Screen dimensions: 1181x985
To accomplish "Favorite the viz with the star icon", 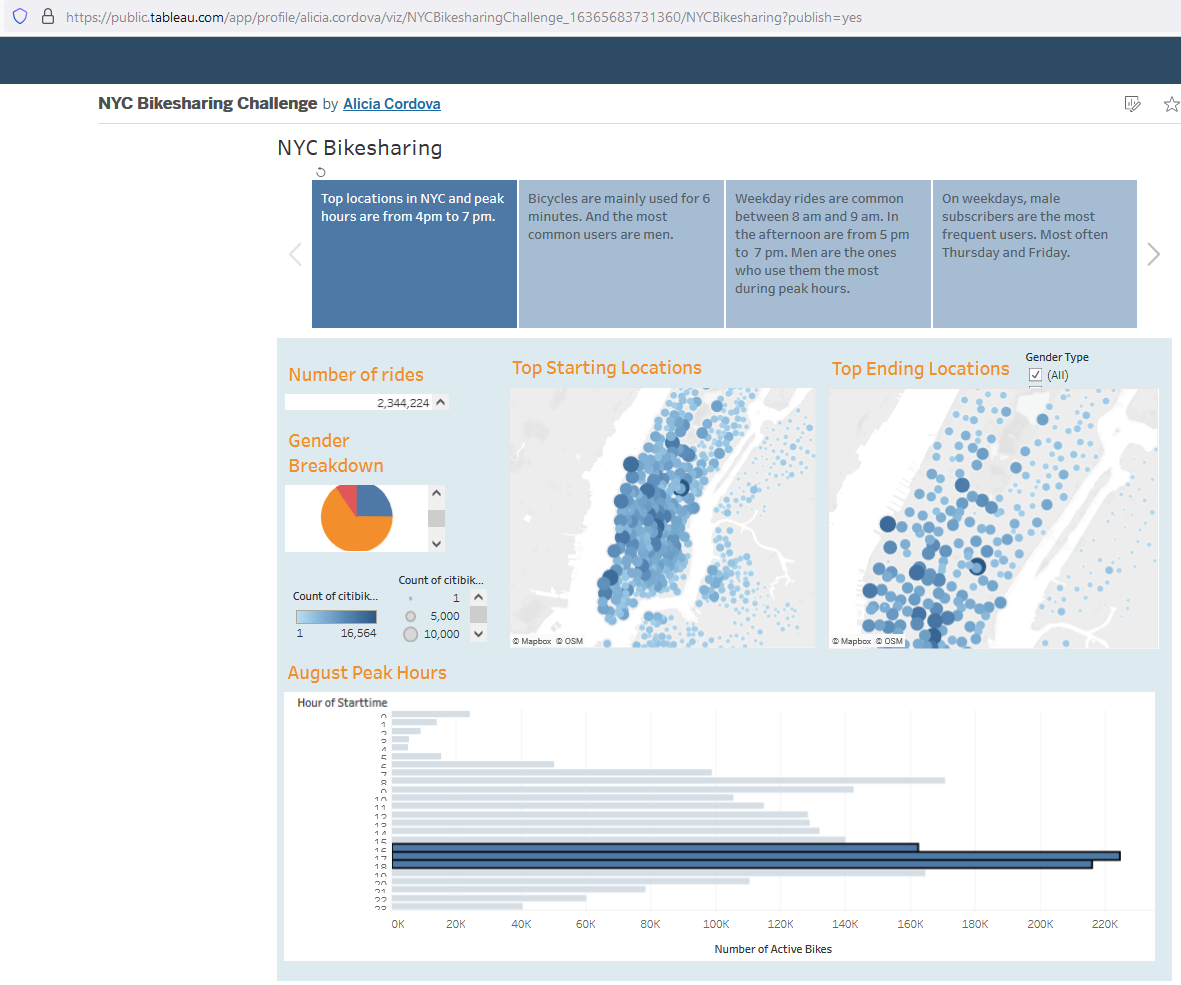I will coord(1171,104).
